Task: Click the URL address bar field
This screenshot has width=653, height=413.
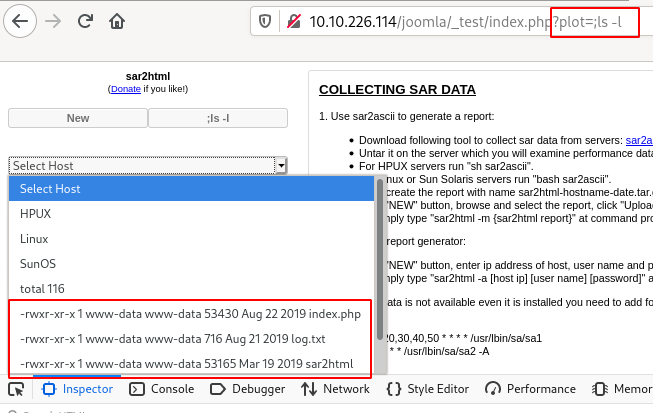Action: [x=420, y=20]
